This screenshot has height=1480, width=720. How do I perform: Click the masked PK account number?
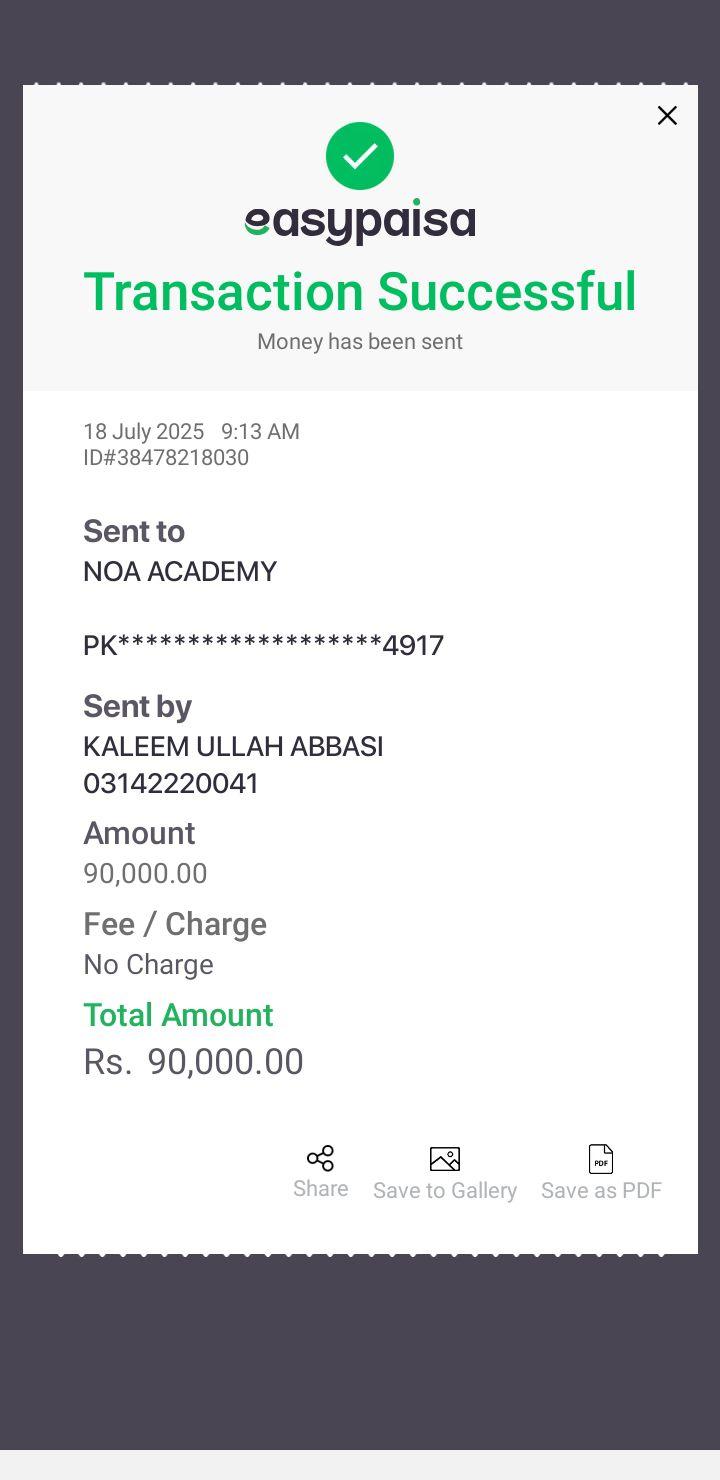(x=263, y=646)
